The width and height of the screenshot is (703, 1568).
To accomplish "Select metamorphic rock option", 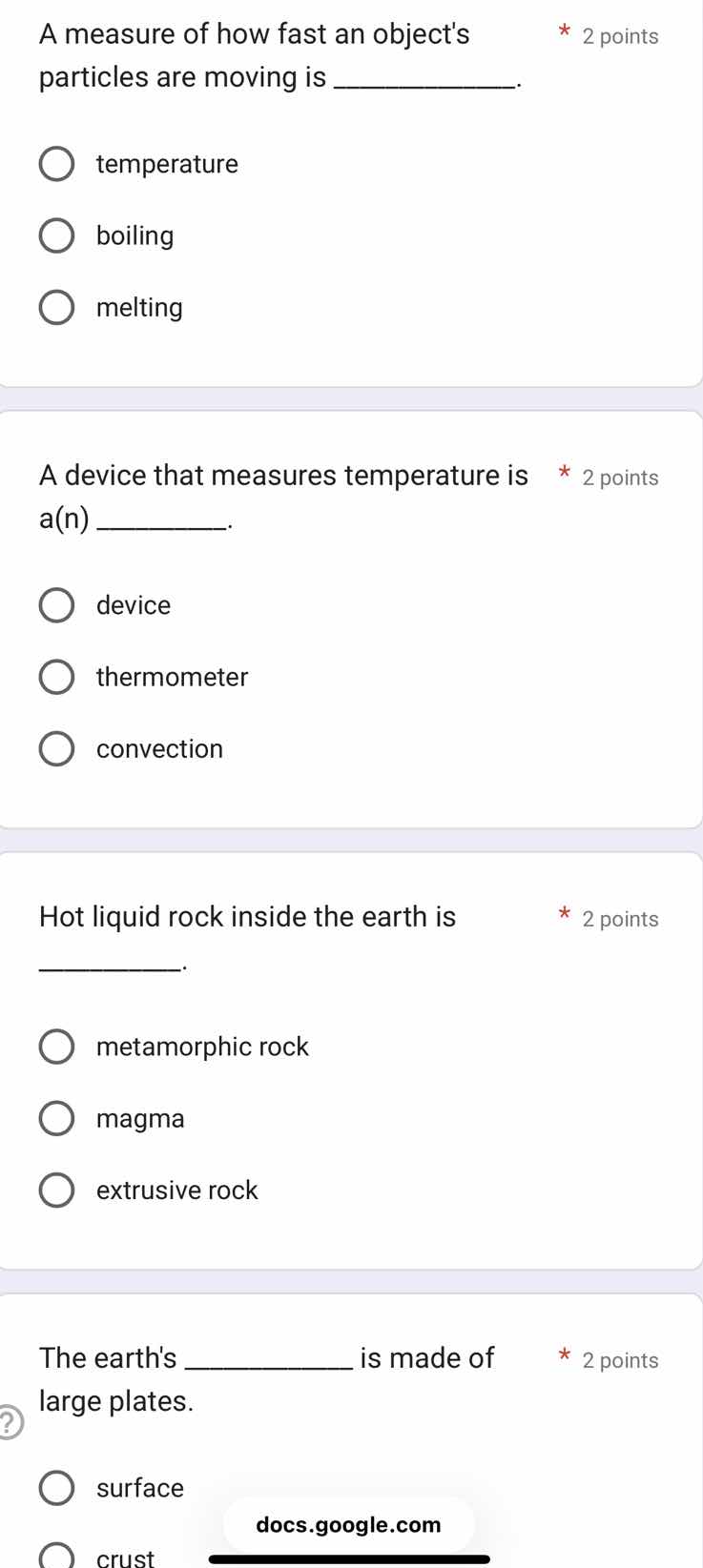I will (x=56, y=1046).
